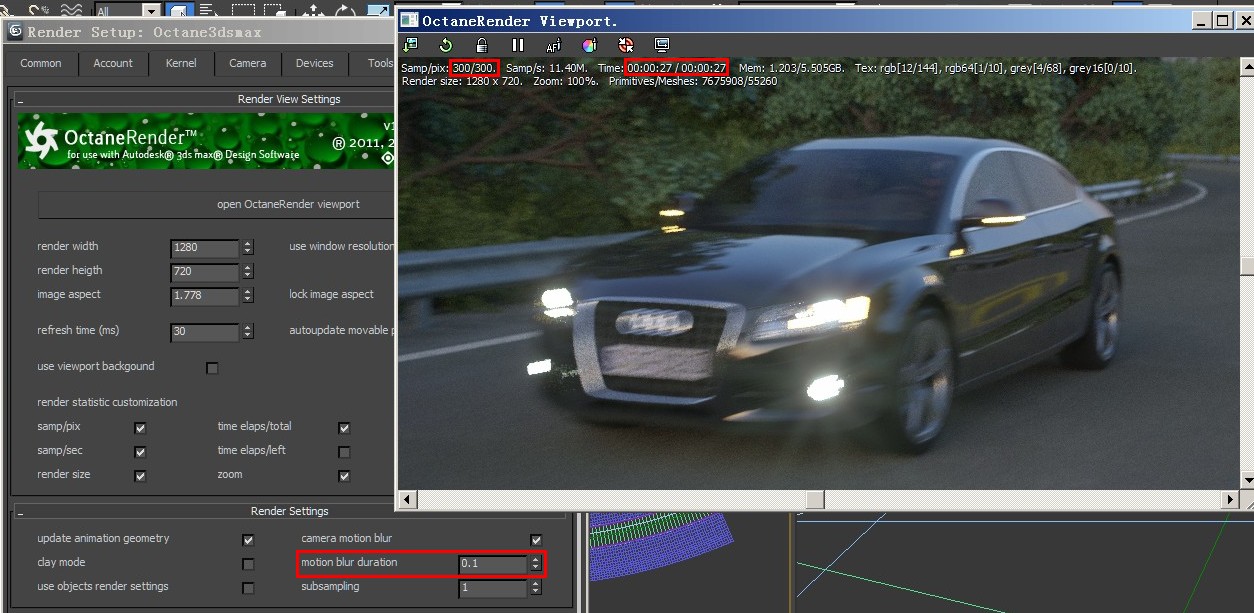
Task: Click the 'lock image aspect' label
Action: point(331,294)
